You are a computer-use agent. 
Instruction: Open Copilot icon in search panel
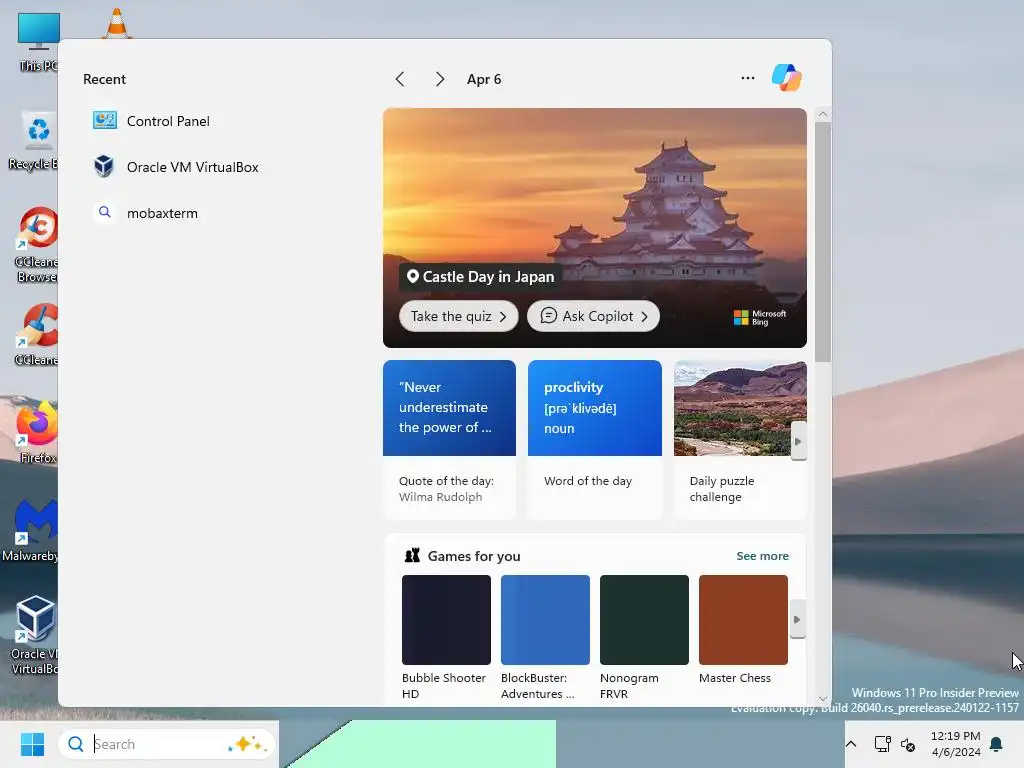pyautogui.click(x=786, y=78)
